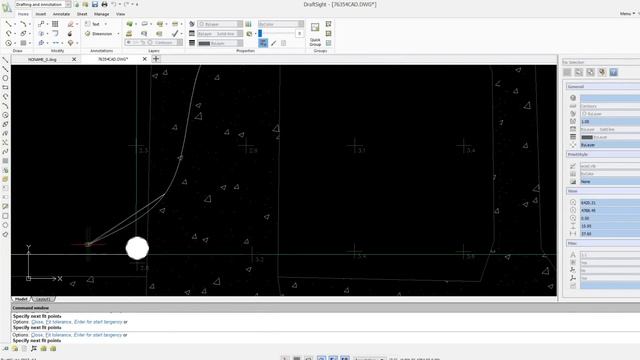Switch to the Model sheet tab
The image size is (640, 360).
tap(21, 299)
